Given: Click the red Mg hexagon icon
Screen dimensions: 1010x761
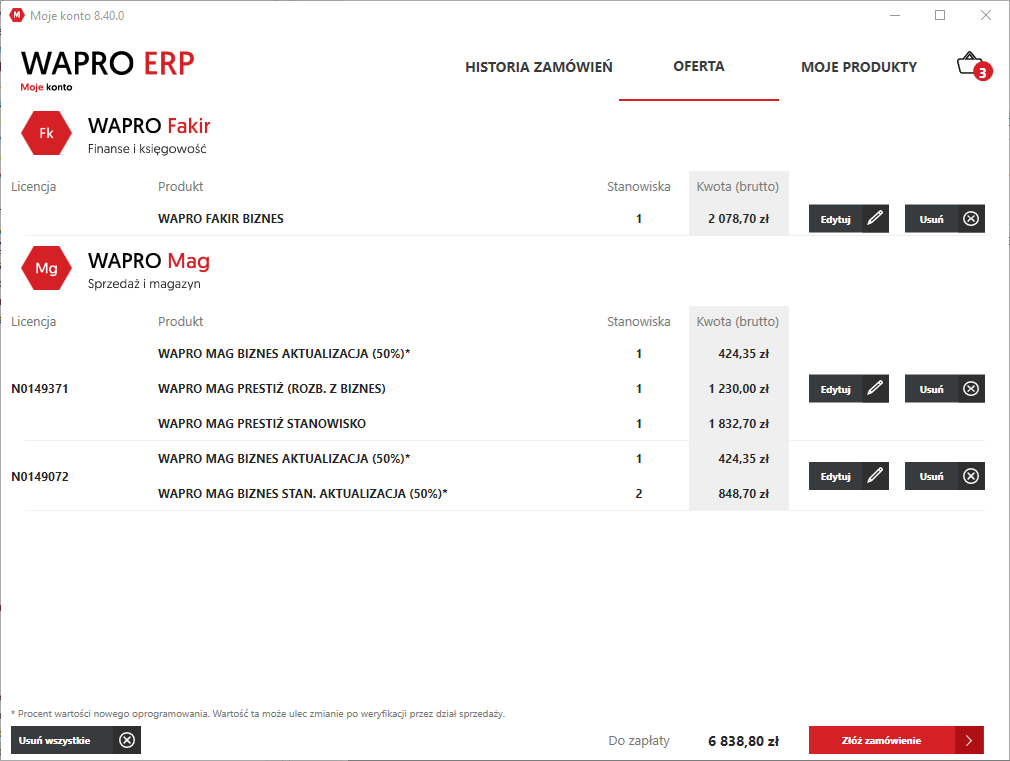Looking at the screenshot, I should [46, 268].
